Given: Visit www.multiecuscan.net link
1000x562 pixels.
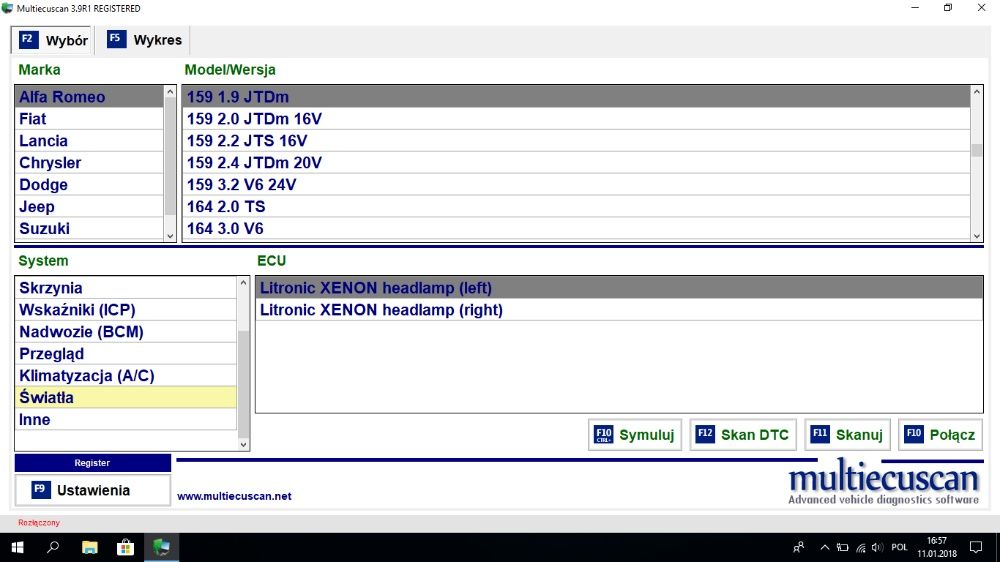Looking at the screenshot, I should pos(234,496).
